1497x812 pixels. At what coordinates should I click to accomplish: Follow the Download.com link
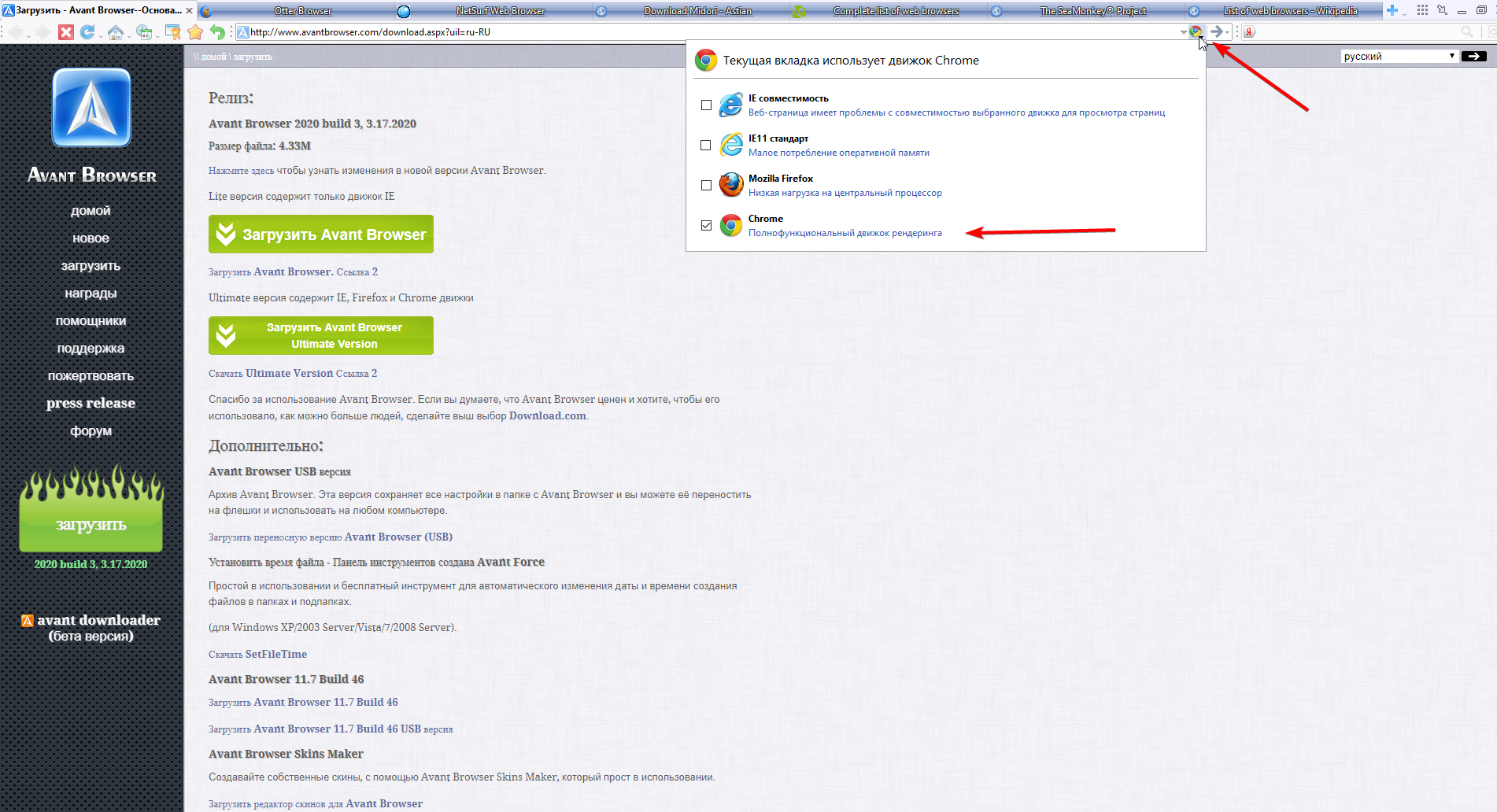(x=548, y=416)
